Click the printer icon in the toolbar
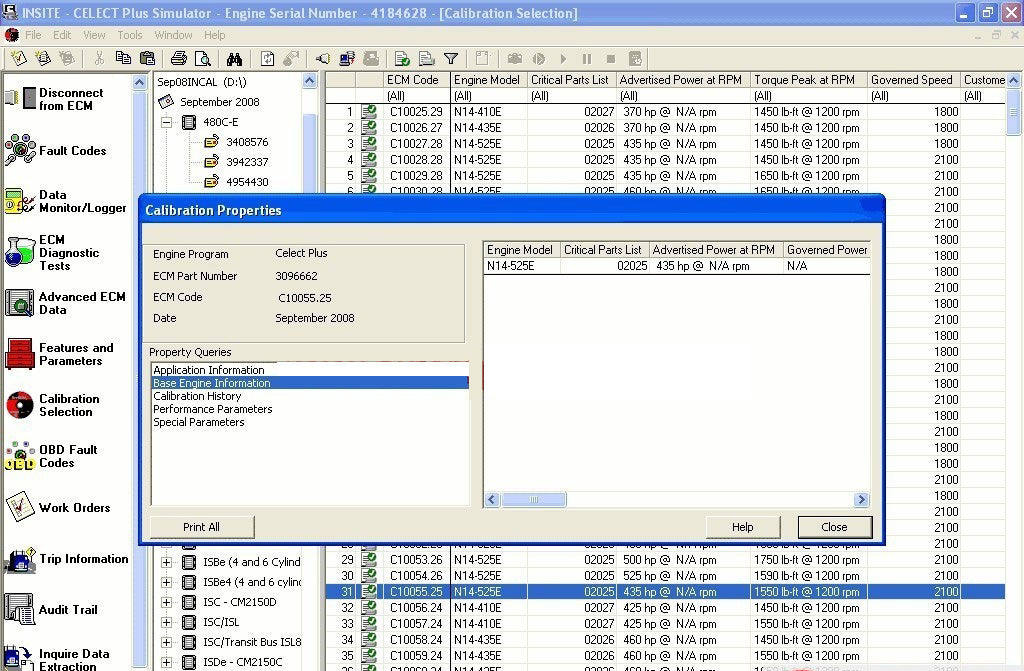Viewport: 1024px width, 671px height. tap(179, 59)
